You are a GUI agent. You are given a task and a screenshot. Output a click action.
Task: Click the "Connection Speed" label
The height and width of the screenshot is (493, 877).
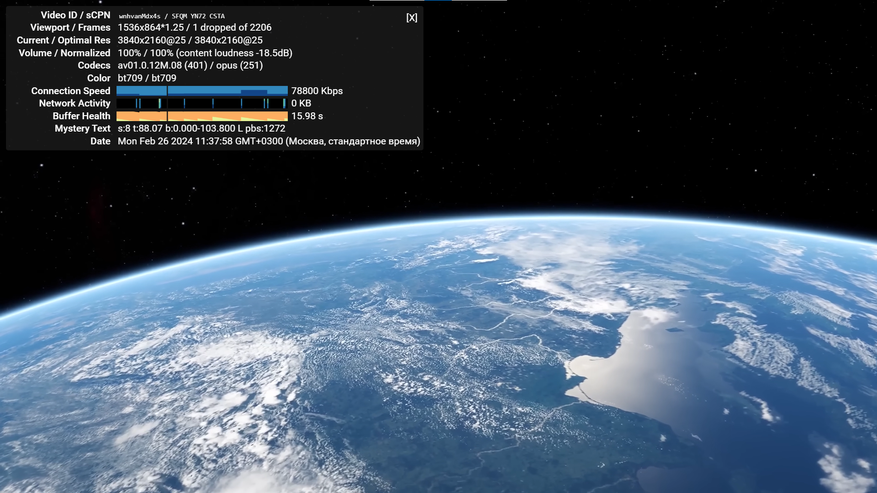71,91
